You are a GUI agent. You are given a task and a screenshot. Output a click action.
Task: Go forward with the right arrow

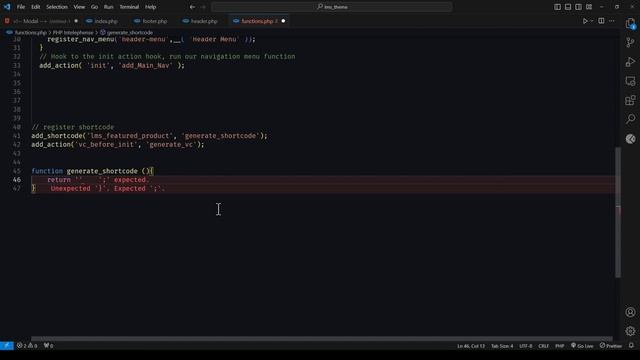(204, 7)
